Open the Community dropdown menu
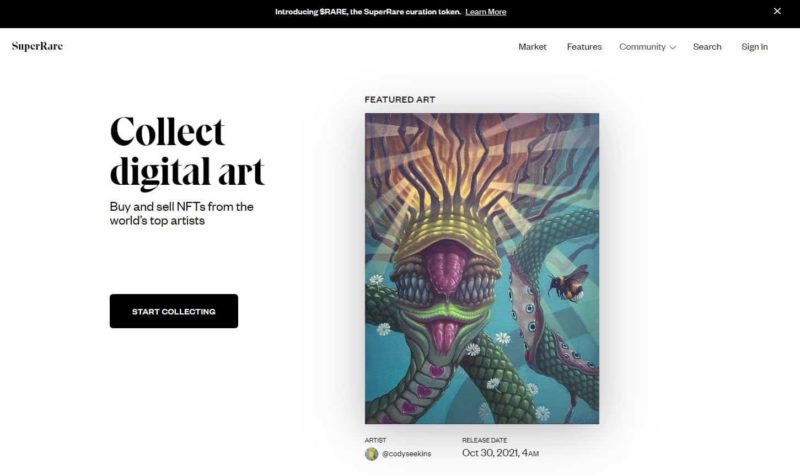This screenshot has width=800, height=475. (643, 47)
